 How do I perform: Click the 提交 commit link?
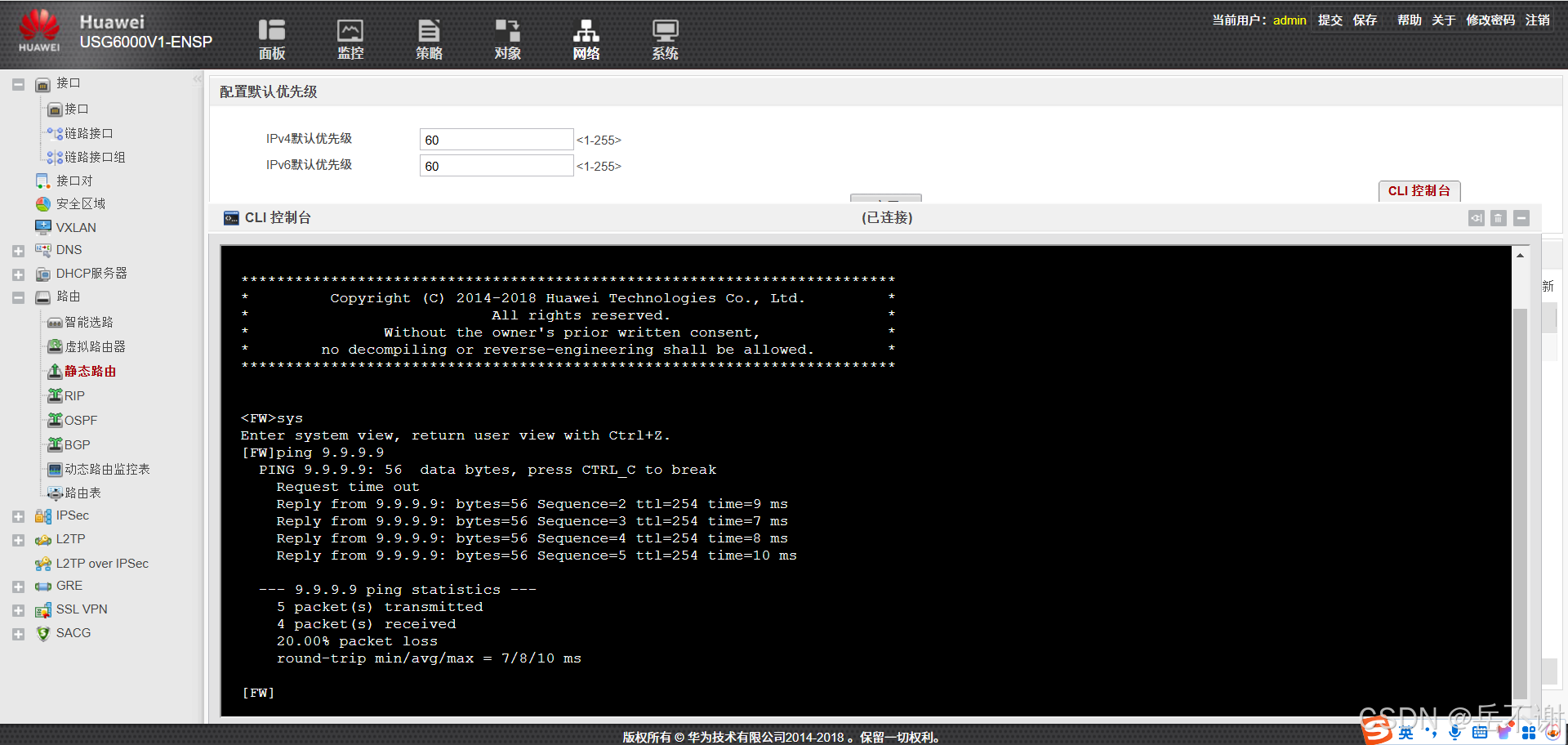pyautogui.click(x=1330, y=20)
